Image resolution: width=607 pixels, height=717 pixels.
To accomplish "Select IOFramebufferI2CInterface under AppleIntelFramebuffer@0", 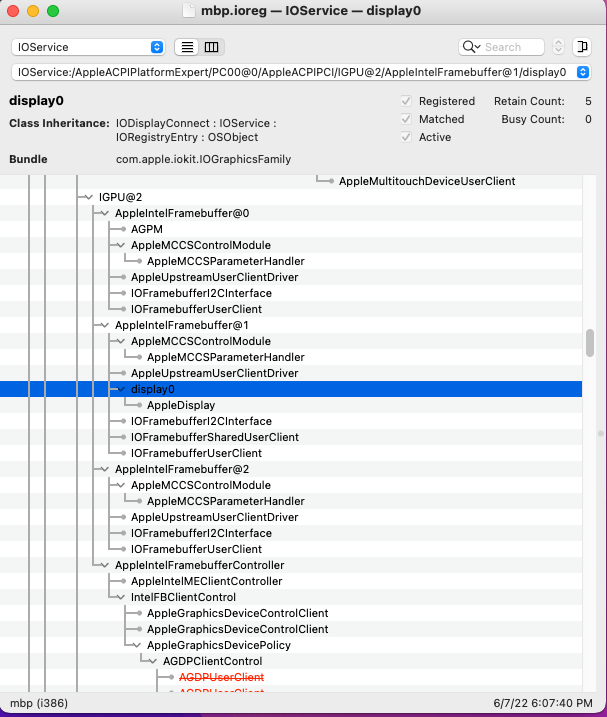I will [x=291, y=293].
